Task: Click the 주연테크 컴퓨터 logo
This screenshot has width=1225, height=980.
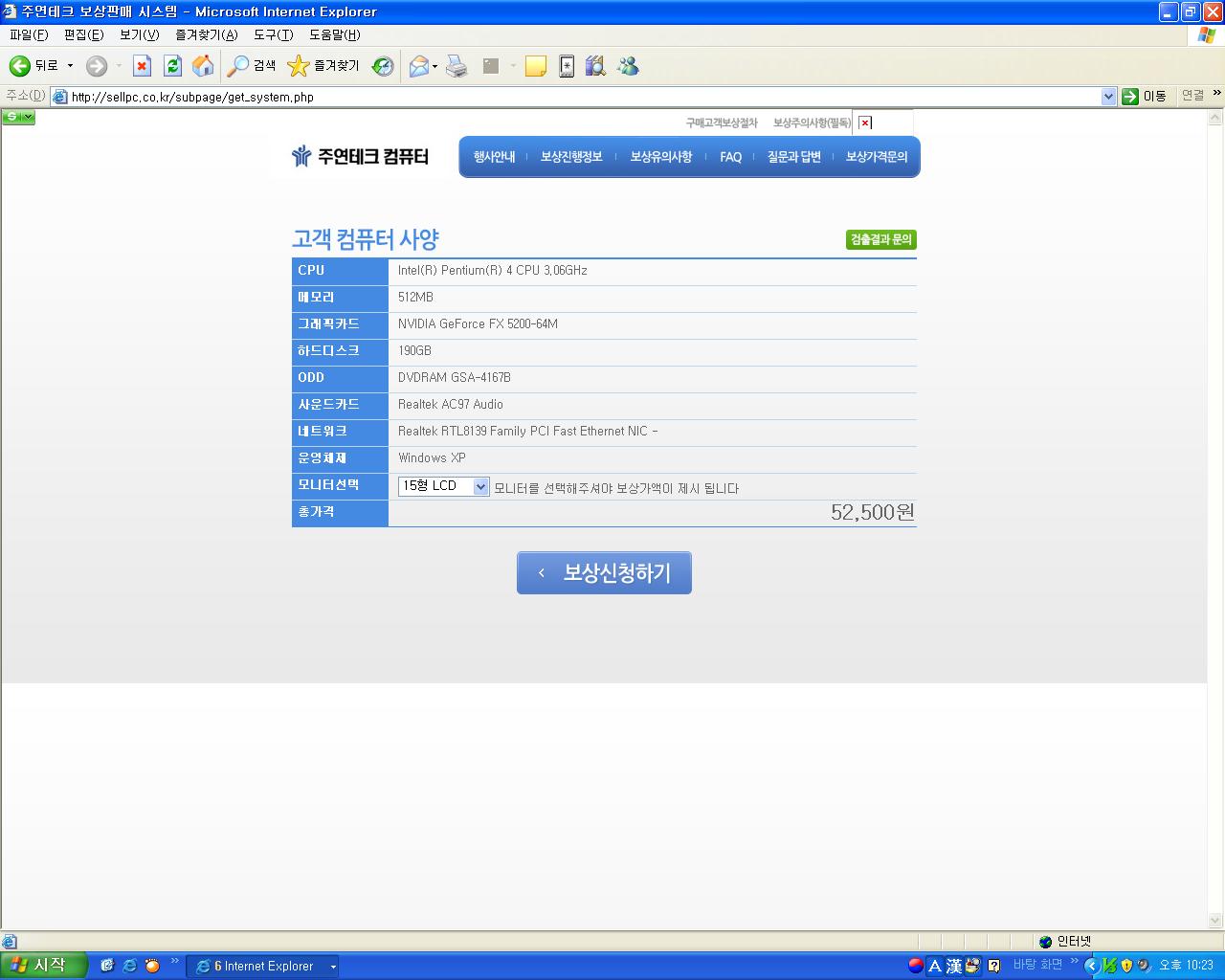Action: pos(360,156)
